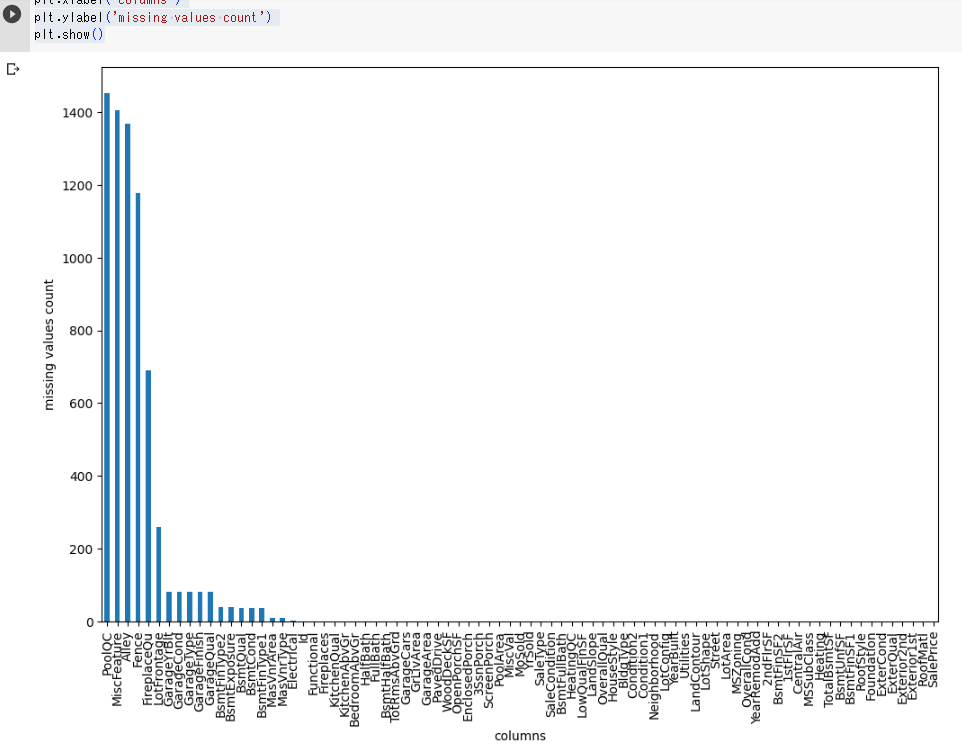Click the 'missing values count' y-axis label
The image size is (962, 750).
click(x=49, y=344)
